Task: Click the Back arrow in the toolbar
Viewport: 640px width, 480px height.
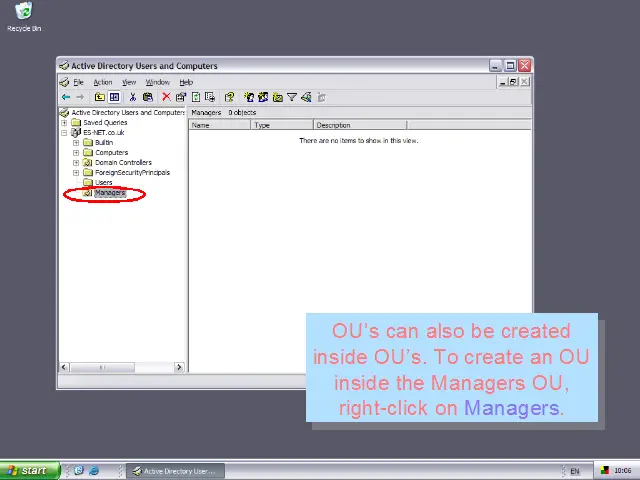Action: pos(66,97)
